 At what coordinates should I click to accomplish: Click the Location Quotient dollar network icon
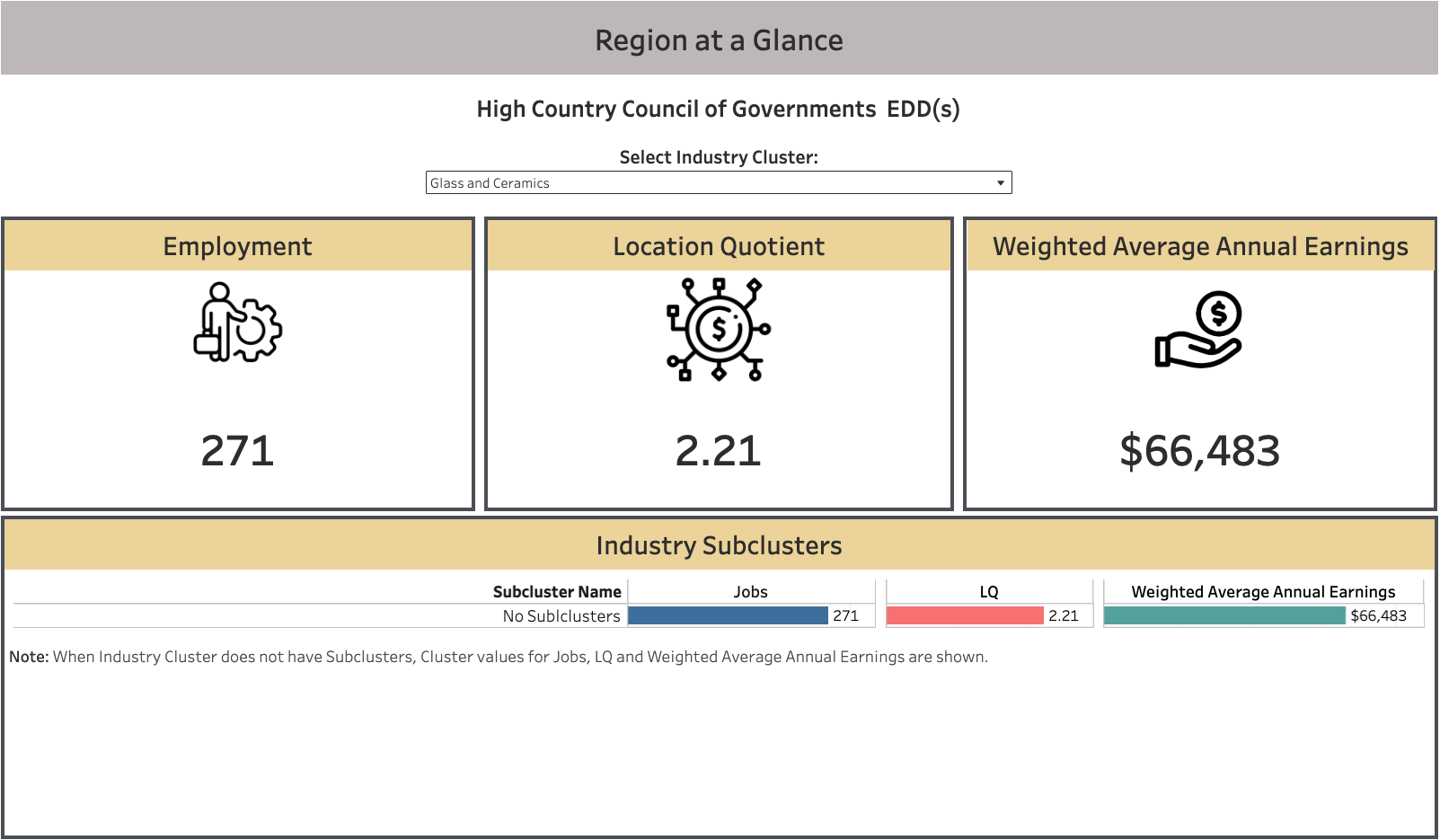(x=719, y=329)
